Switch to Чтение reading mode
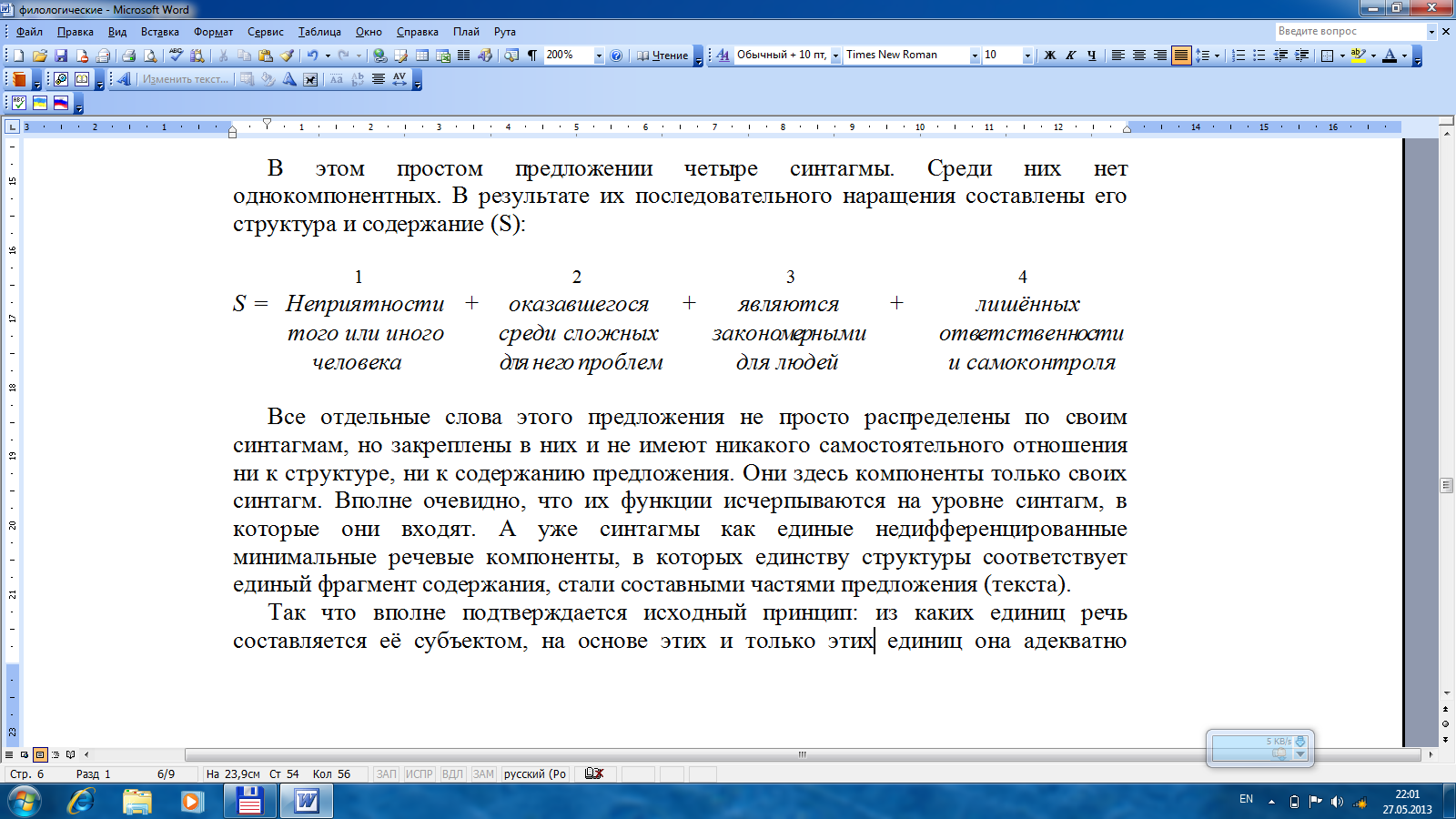The height and width of the screenshot is (819, 1456). (662, 56)
